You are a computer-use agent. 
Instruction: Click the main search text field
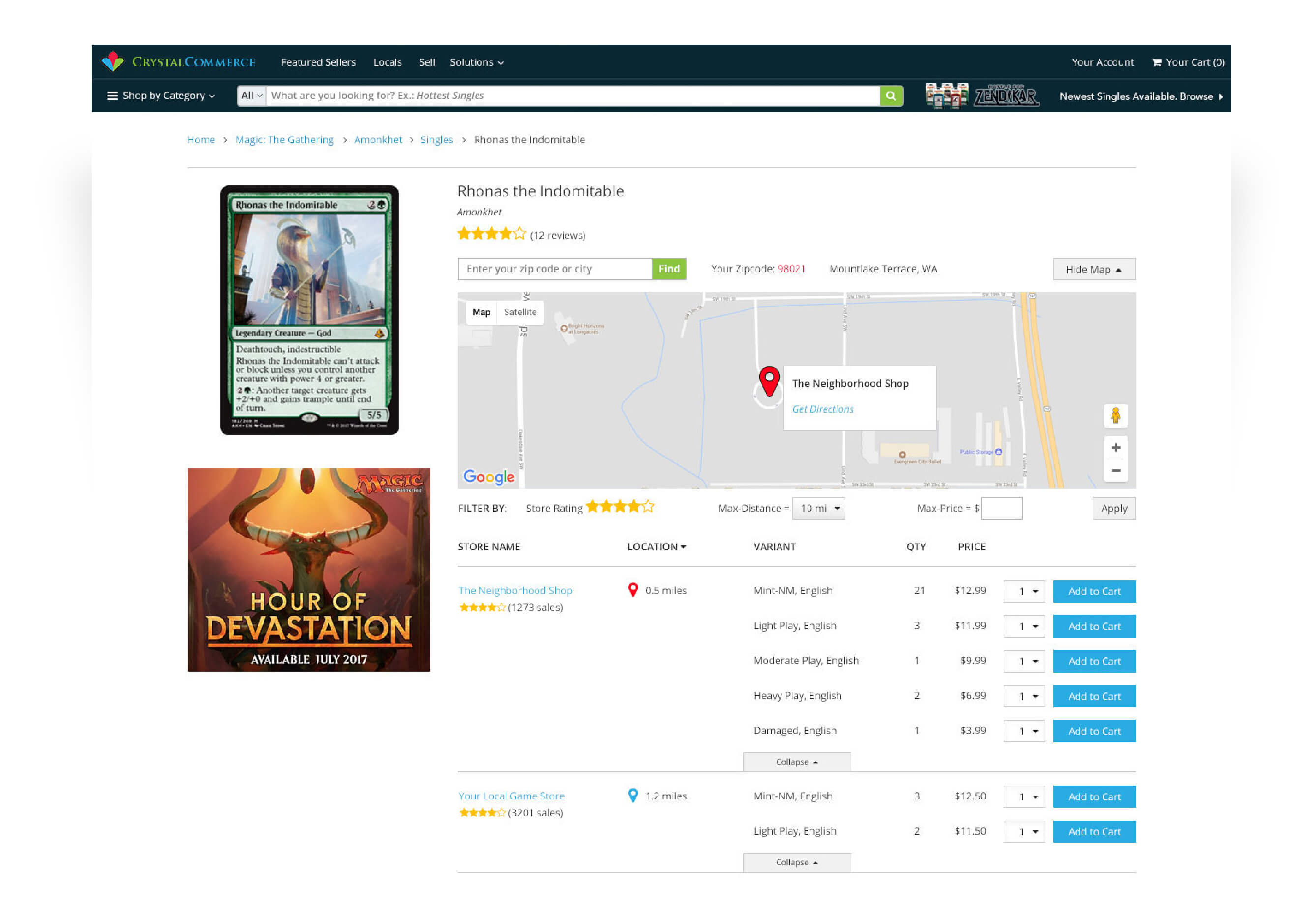tap(572, 96)
